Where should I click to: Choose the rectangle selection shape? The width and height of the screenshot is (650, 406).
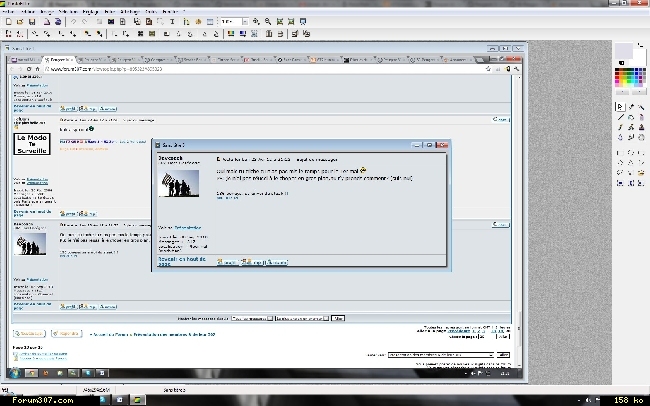[x=620, y=154]
